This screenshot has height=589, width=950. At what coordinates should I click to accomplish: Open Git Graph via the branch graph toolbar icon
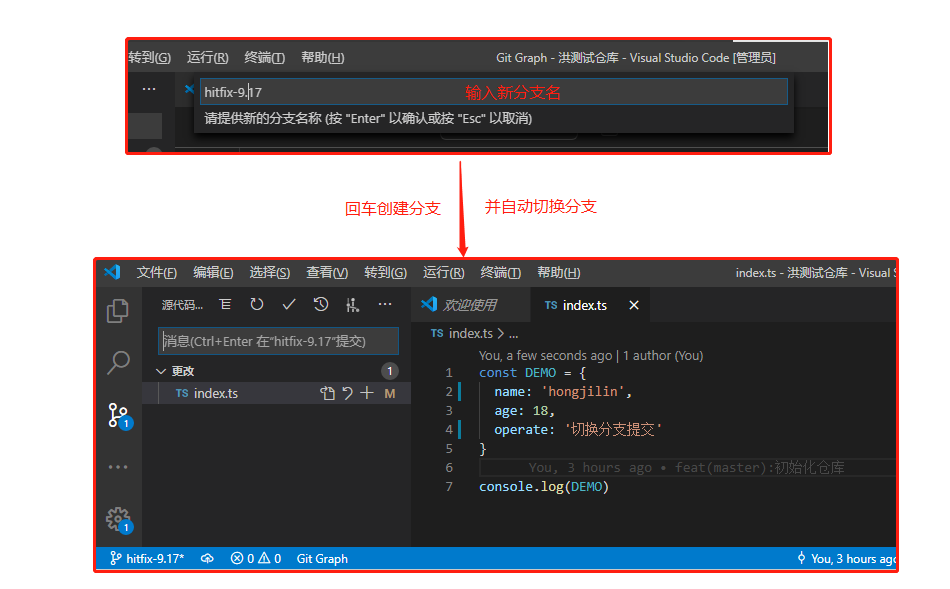pos(353,304)
